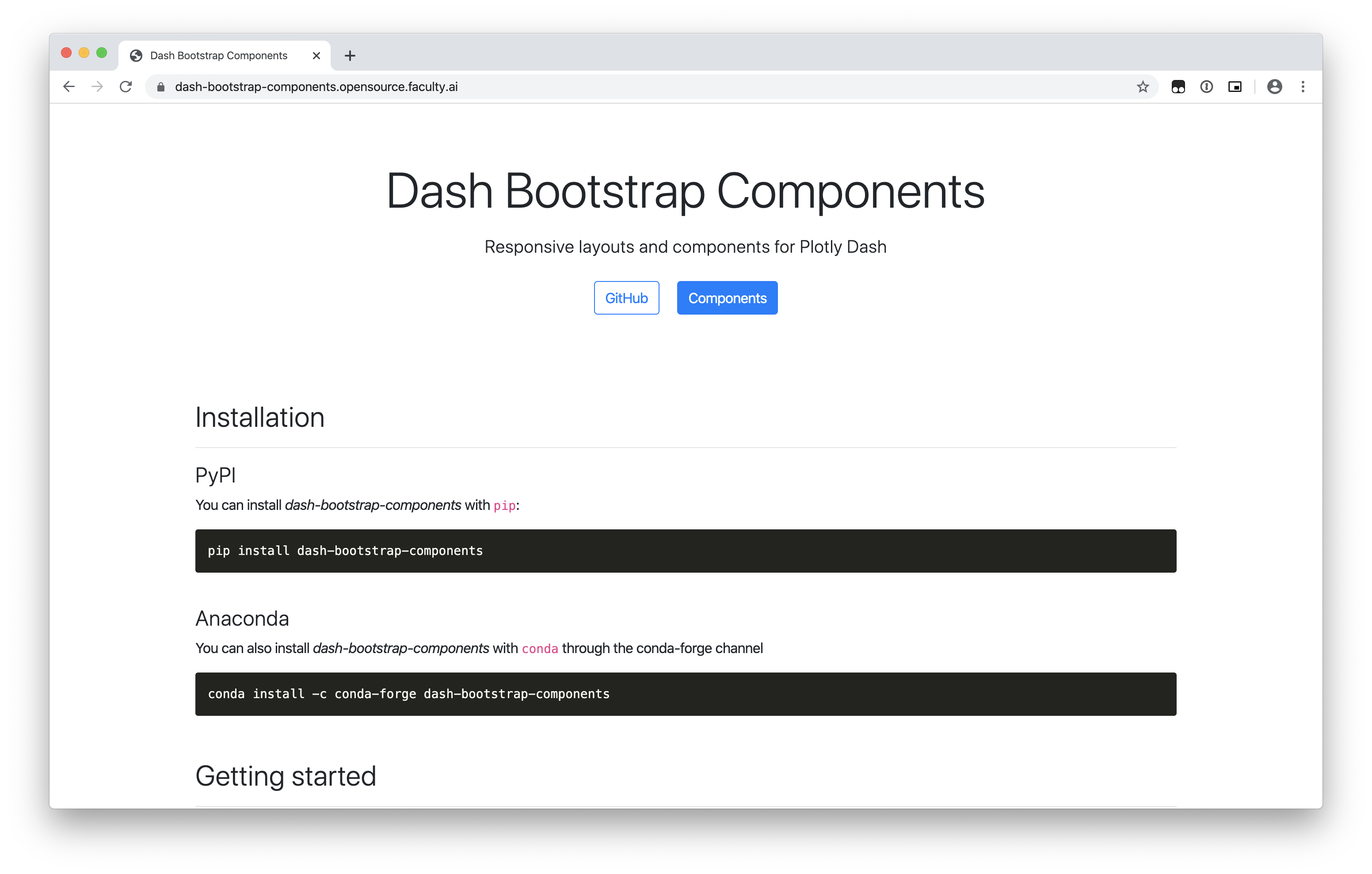
Task: Reload the current page
Action: click(126, 87)
